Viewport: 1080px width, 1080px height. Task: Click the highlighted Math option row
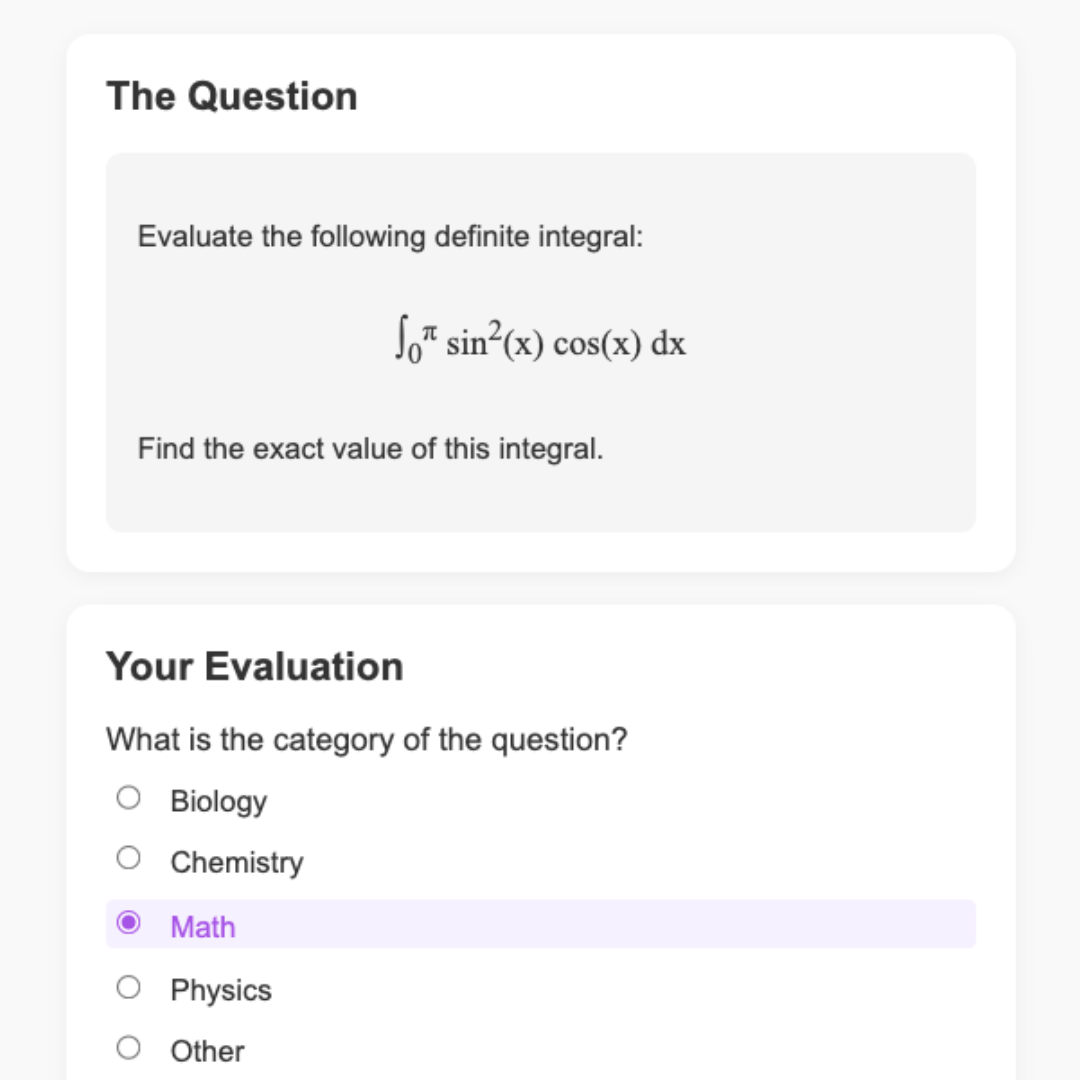(540, 924)
